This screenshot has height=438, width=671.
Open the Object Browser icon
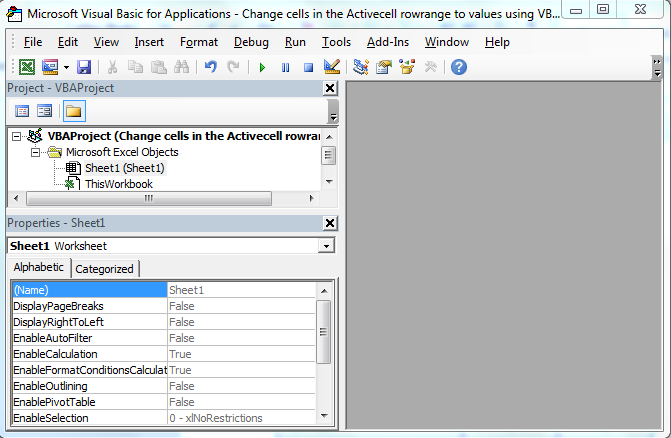pyautogui.click(x=407, y=67)
